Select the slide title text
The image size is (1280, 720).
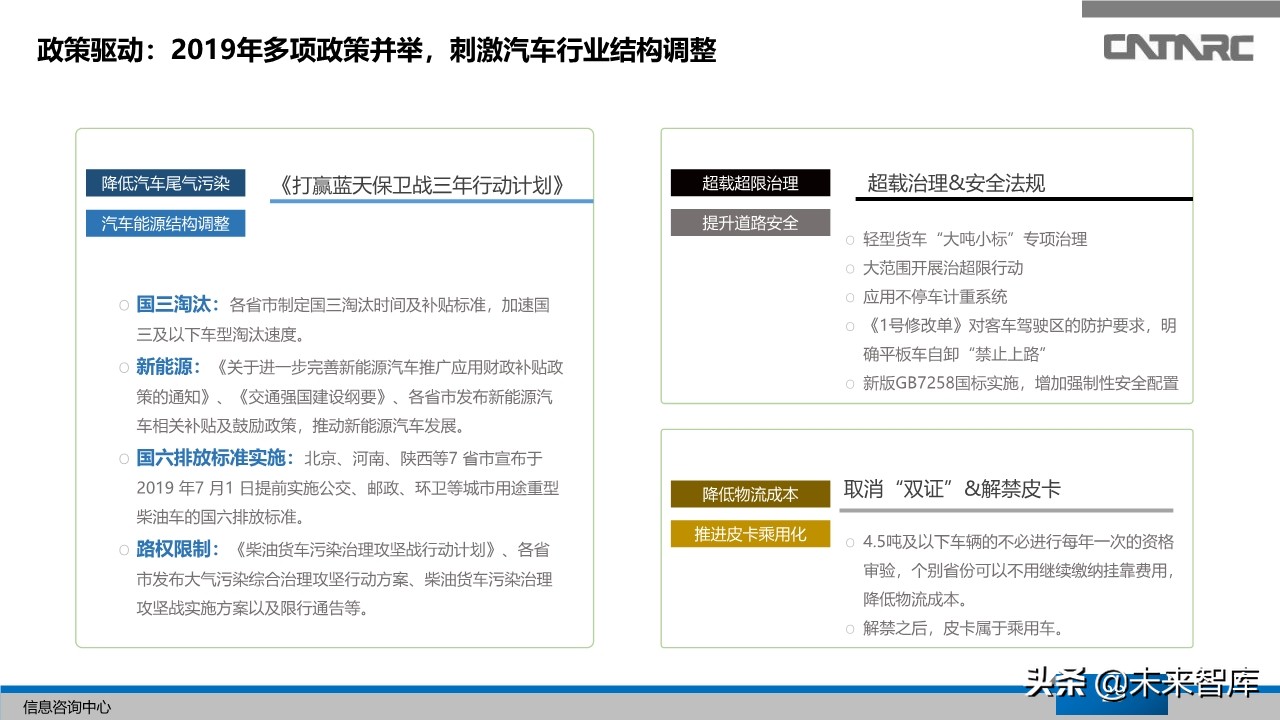coord(377,50)
